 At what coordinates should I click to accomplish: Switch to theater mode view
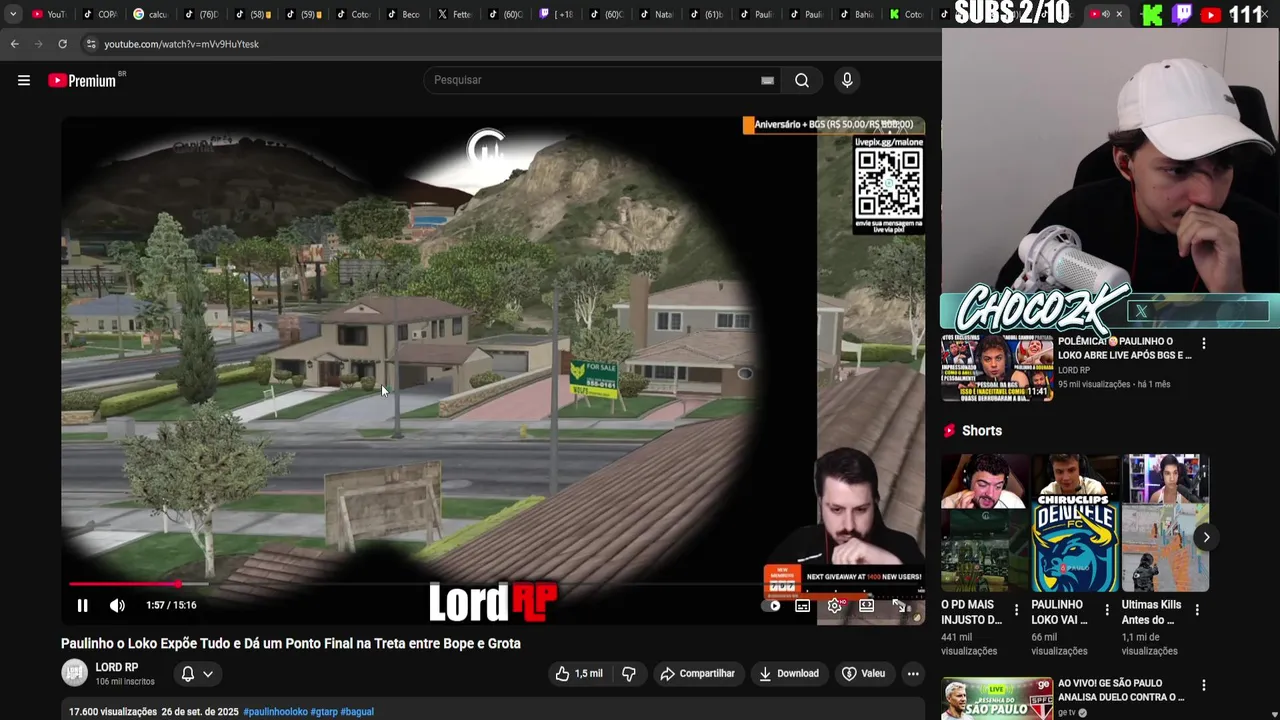(867, 606)
